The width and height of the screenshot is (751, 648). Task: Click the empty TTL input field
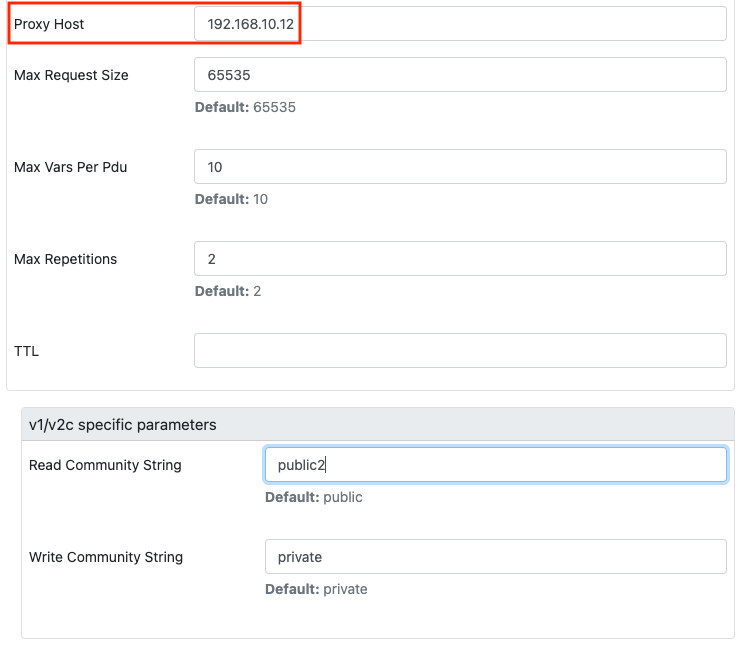click(460, 351)
